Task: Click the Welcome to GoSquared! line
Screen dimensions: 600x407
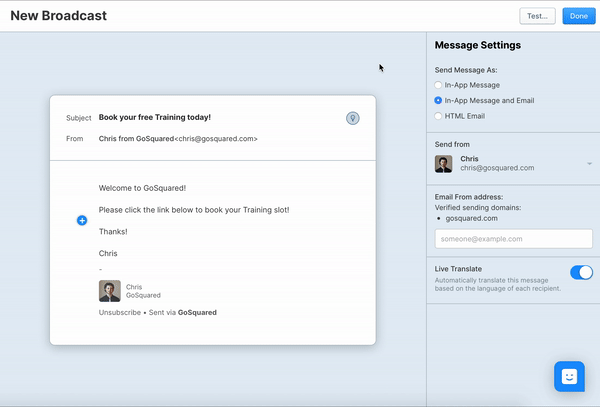Action: [x=142, y=188]
